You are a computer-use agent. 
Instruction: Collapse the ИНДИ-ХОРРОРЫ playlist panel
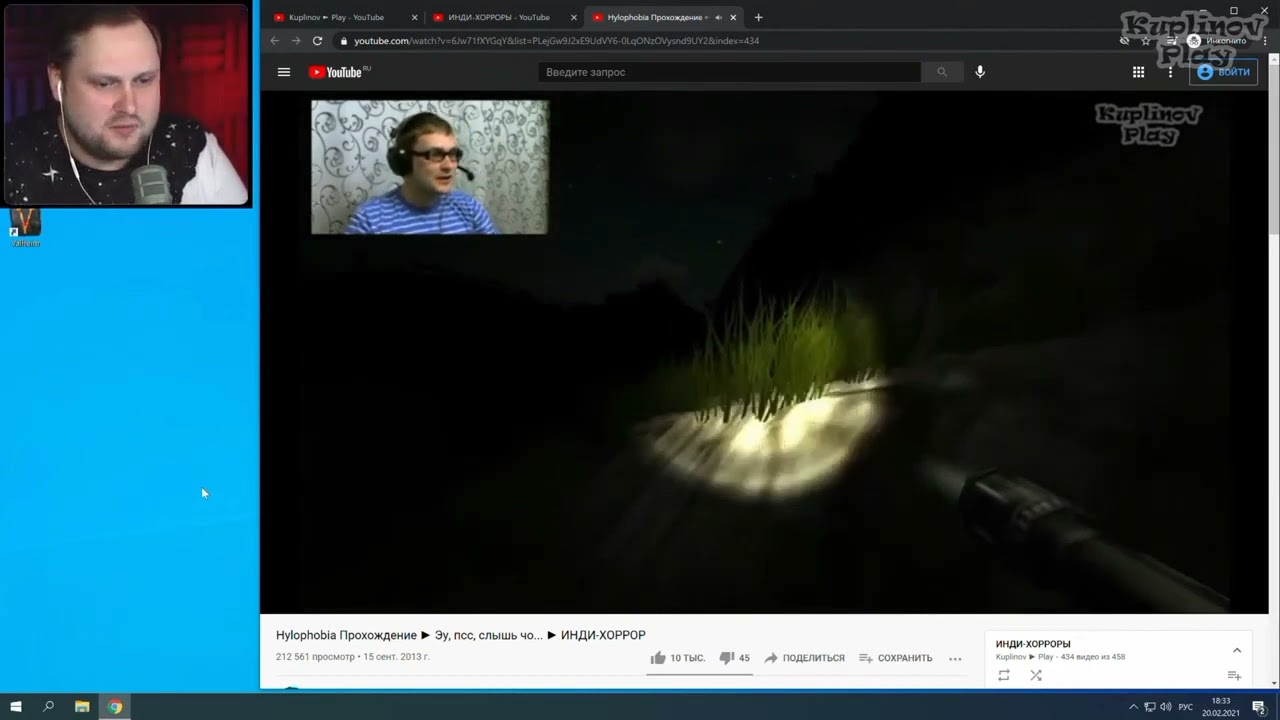1236,650
